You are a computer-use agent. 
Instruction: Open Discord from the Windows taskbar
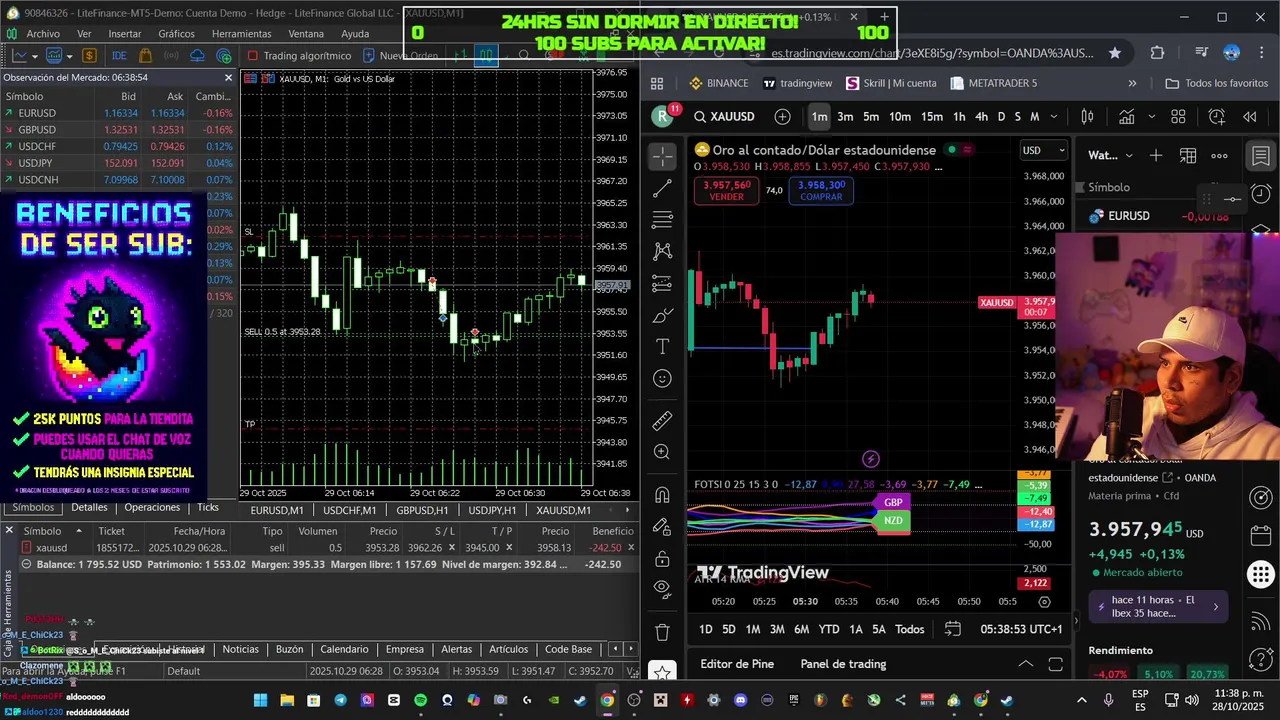click(740, 700)
